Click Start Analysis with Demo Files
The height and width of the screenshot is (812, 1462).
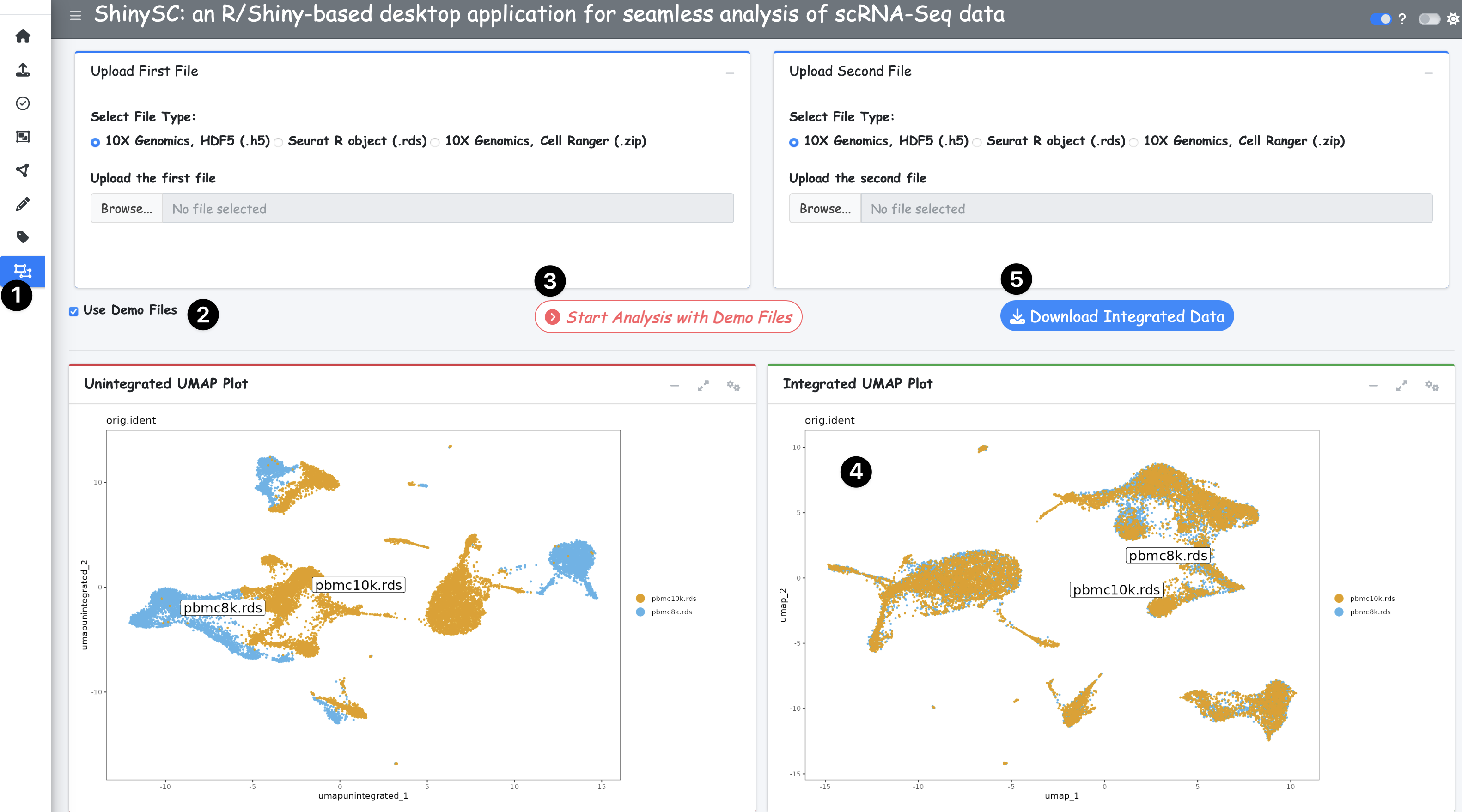[668, 317]
